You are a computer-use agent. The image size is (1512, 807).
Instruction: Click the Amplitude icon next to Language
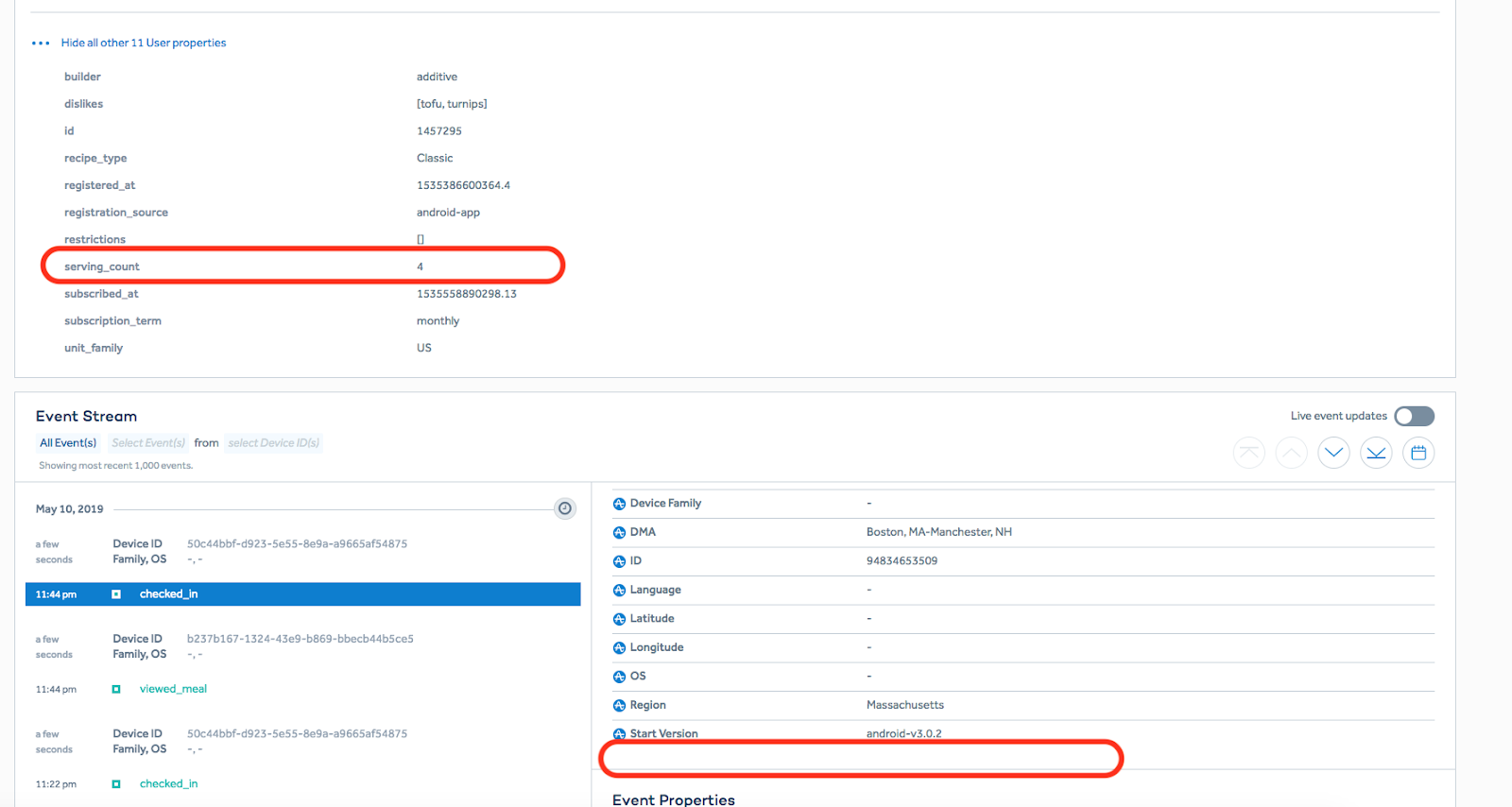click(619, 591)
